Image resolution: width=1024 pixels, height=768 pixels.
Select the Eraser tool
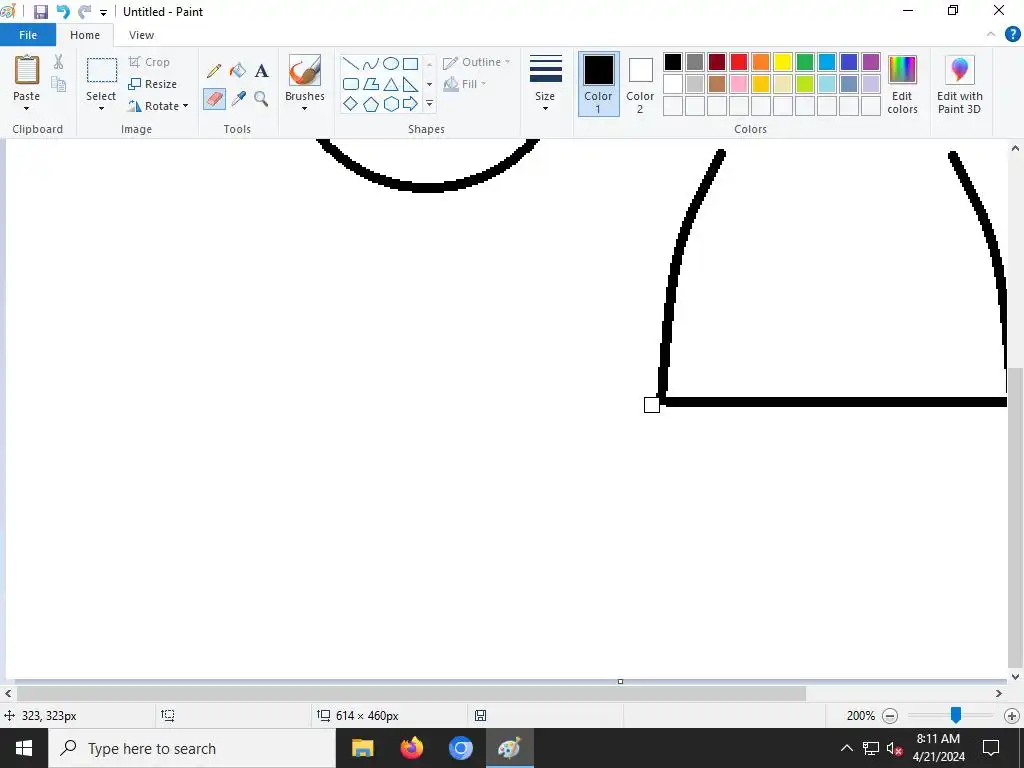pos(214,99)
